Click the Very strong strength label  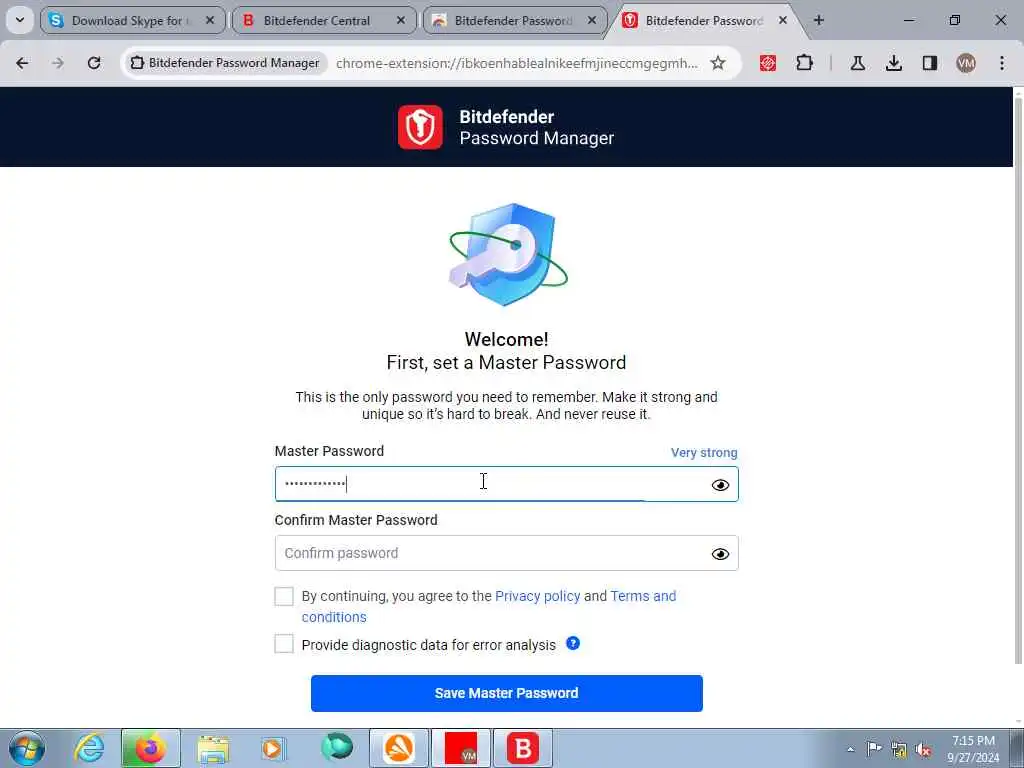click(704, 453)
